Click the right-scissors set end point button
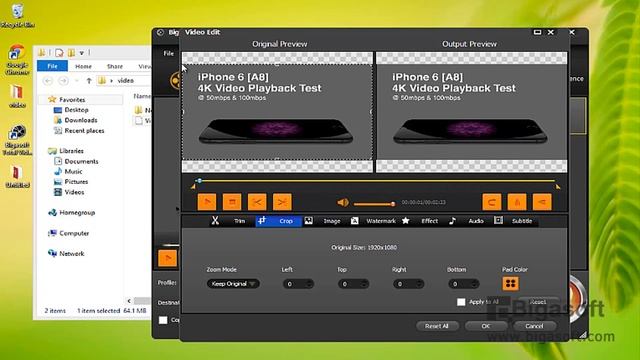The image size is (640, 360). tap(282, 202)
